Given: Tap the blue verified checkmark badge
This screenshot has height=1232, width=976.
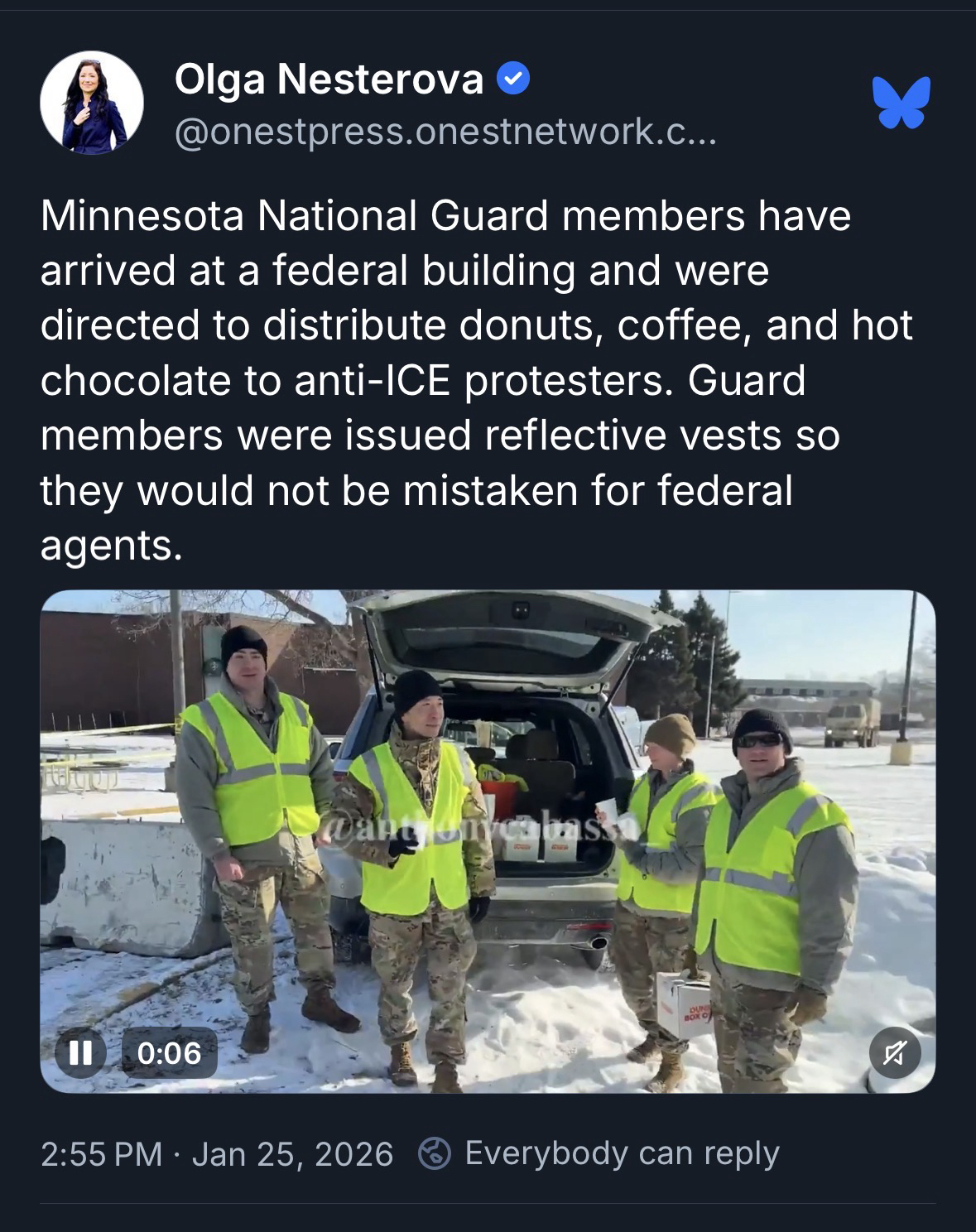Looking at the screenshot, I should pyautogui.click(x=513, y=79).
